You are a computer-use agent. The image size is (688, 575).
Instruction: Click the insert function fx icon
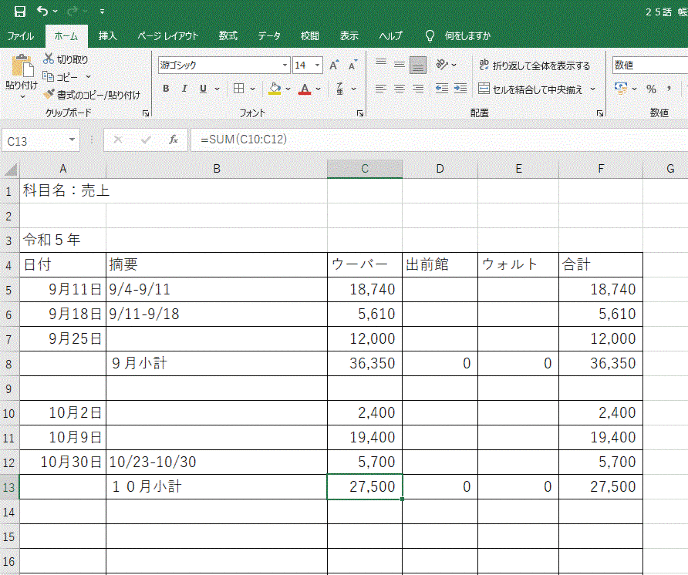[173, 140]
